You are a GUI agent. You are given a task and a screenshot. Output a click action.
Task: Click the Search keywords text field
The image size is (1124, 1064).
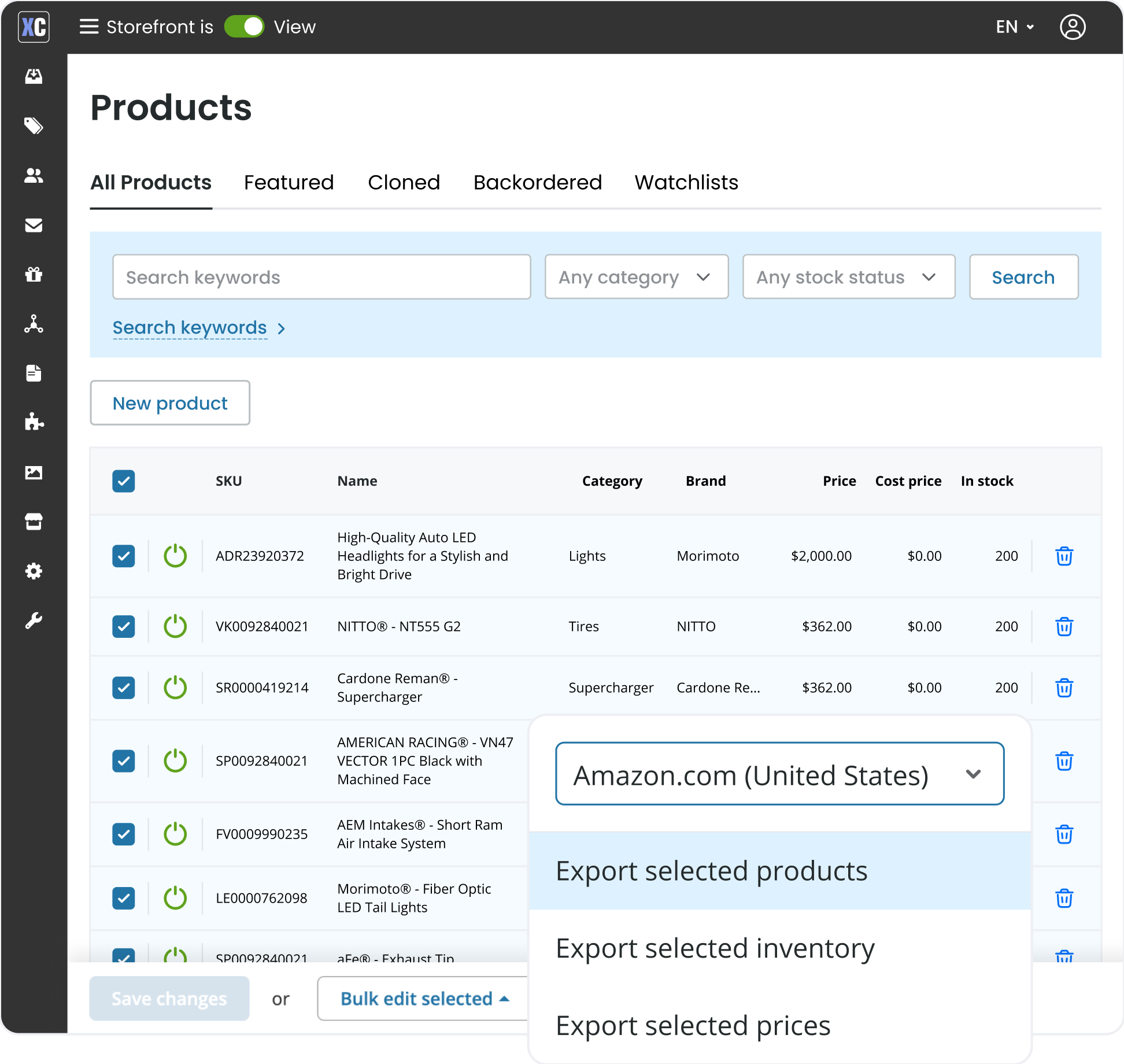click(x=321, y=277)
